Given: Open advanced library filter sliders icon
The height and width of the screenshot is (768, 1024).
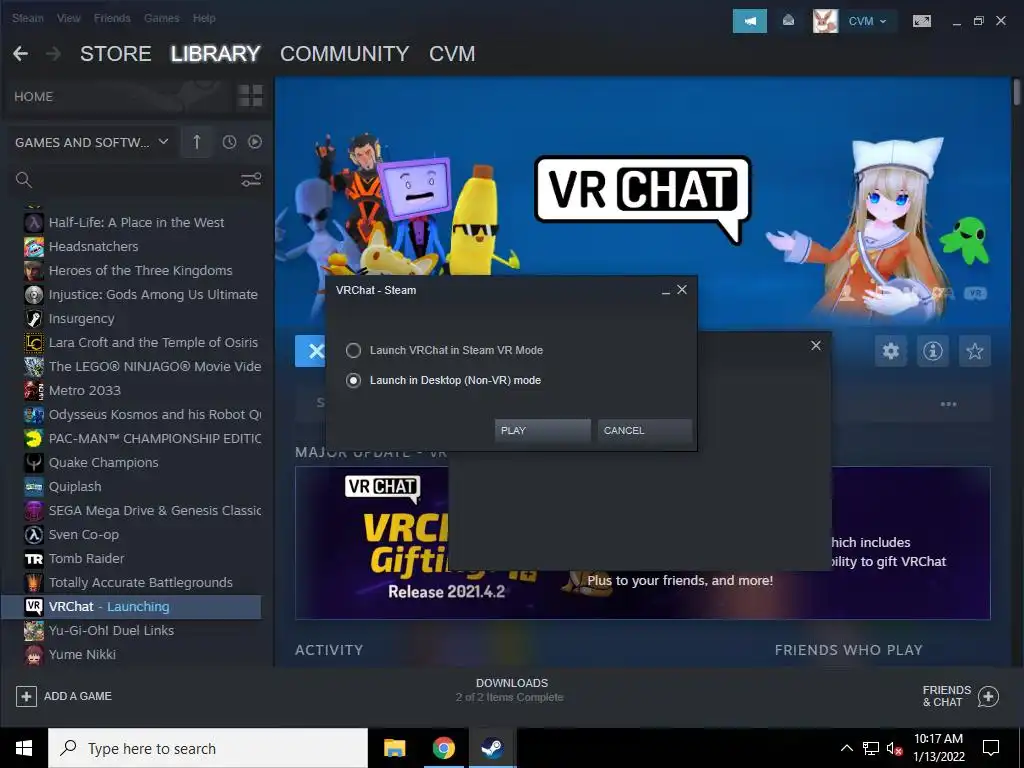Looking at the screenshot, I should (x=251, y=180).
